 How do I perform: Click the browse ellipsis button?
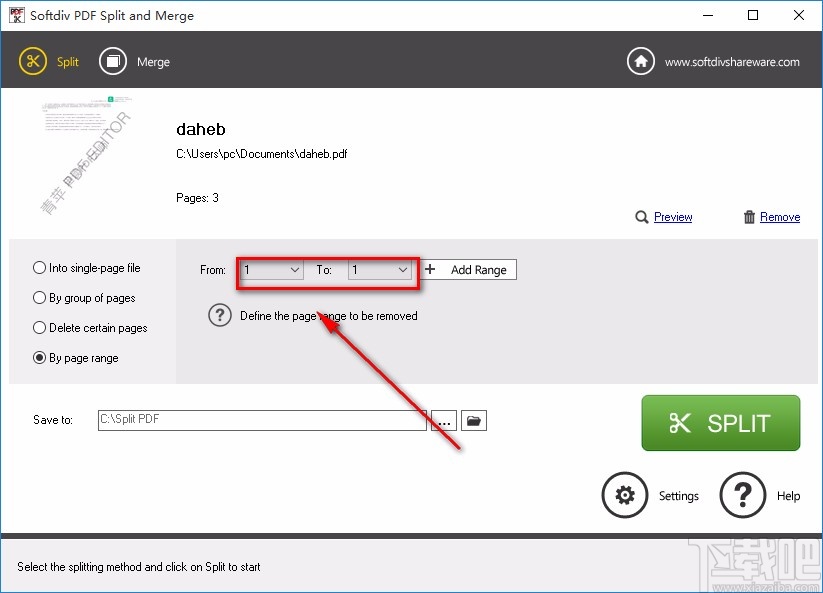tap(444, 420)
